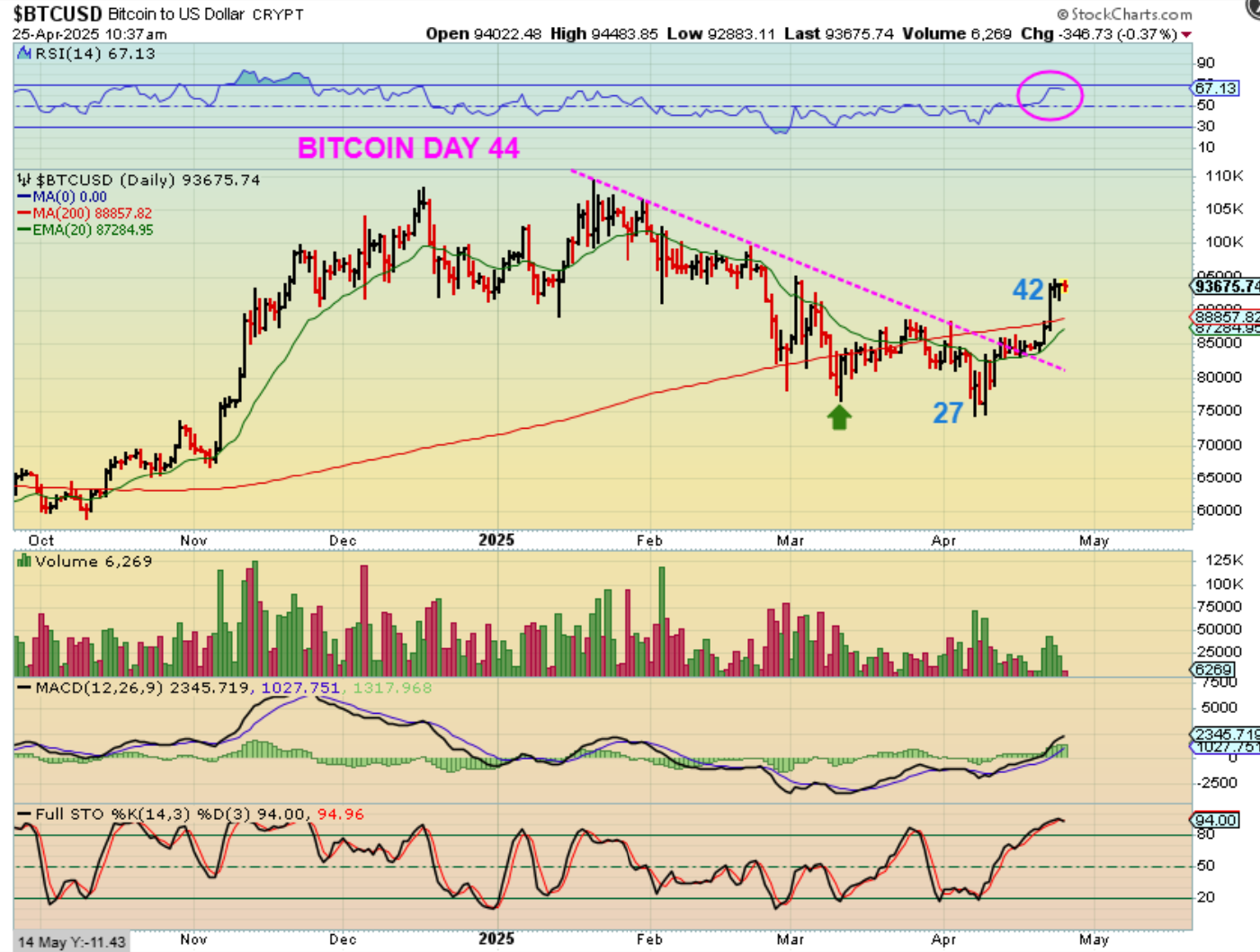Click the 2345.719 MACD tag on axis
The height and width of the screenshot is (952, 1260).
pos(1227,734)
